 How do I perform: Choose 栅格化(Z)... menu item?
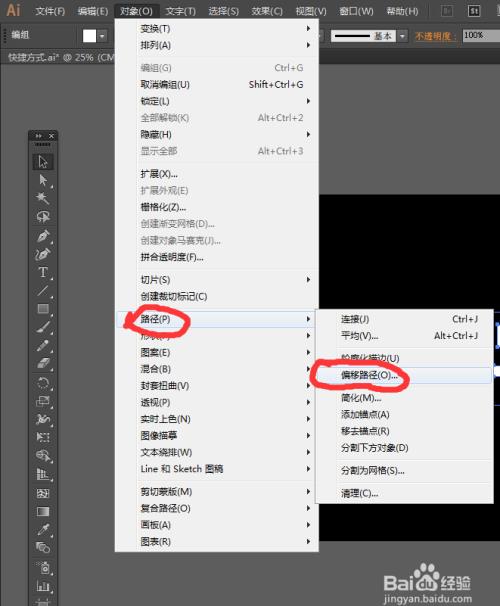(x=217, y=207)
